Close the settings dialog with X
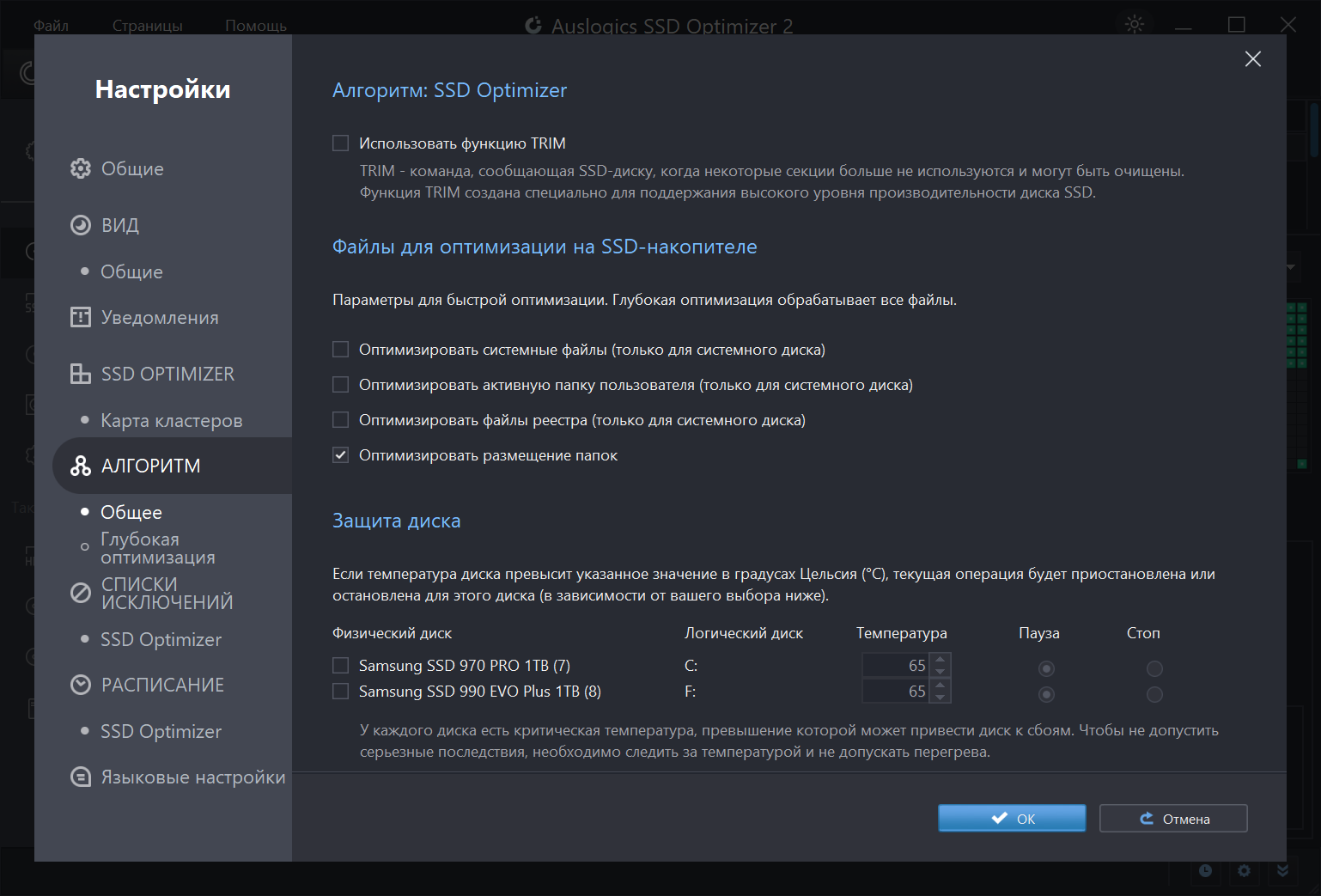 point(1252,58)
